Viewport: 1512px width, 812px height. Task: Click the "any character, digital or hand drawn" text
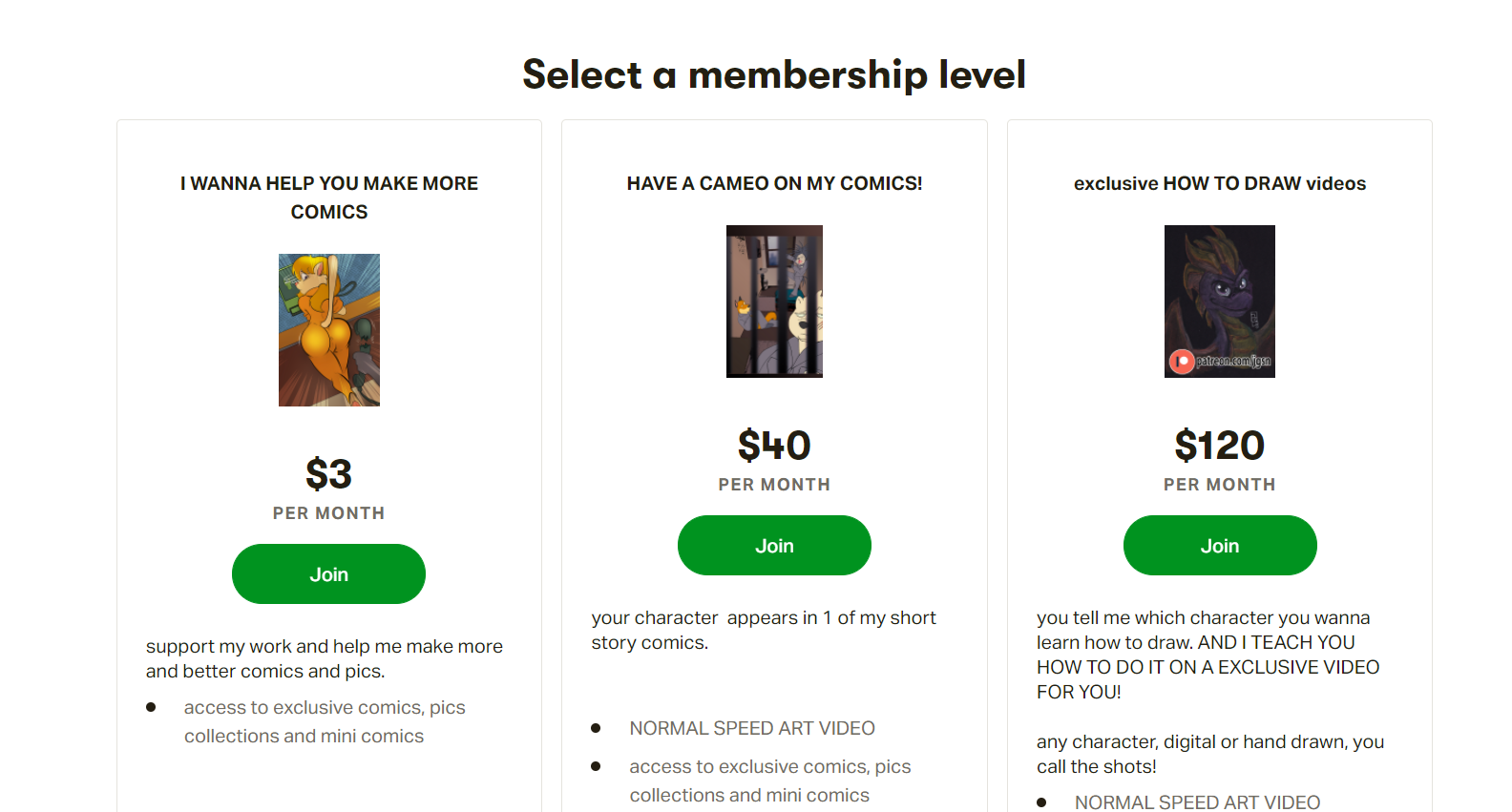[1209, 754]
